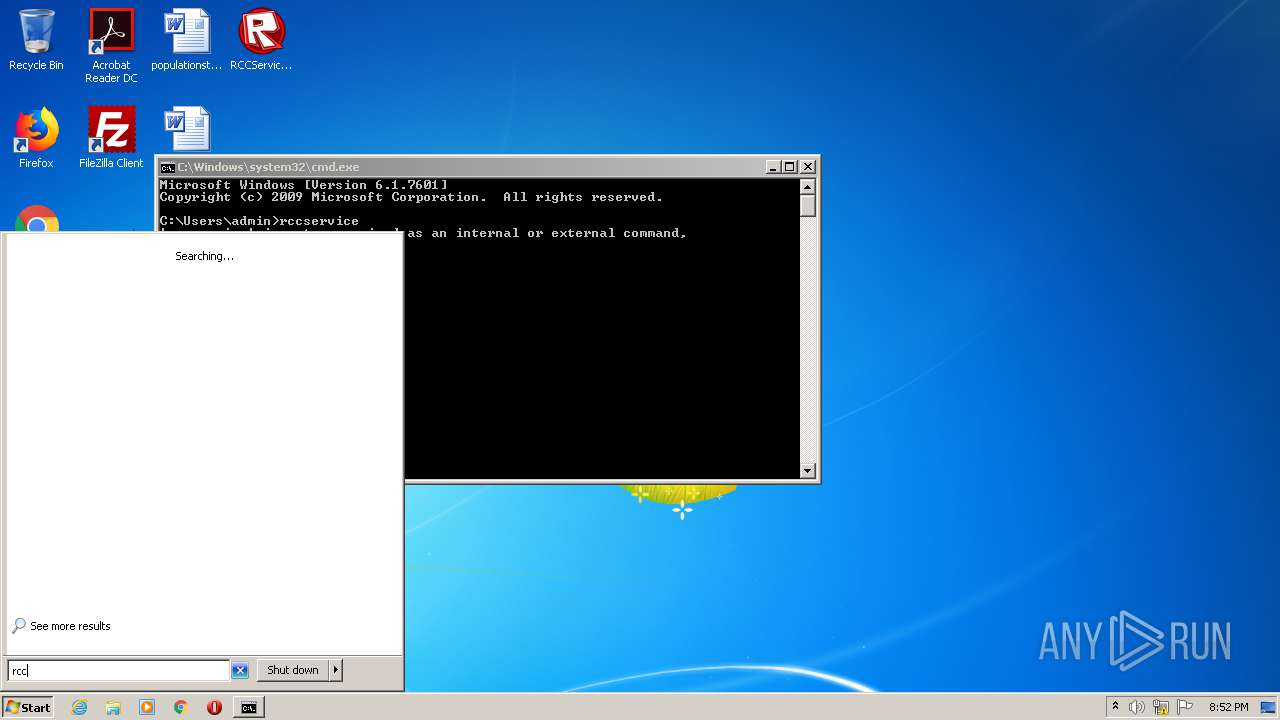Image resolution: width=1280 pixels, height=720 pixels.
Task: Open Windows Media Player from the taskbar
Action: [x=147, y=707]
